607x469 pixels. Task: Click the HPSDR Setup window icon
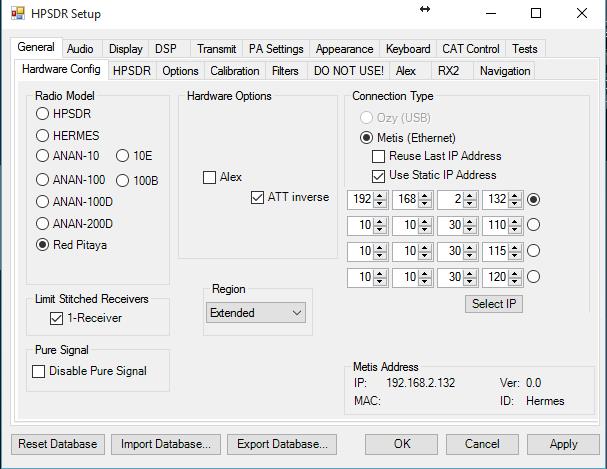point(18,13)
